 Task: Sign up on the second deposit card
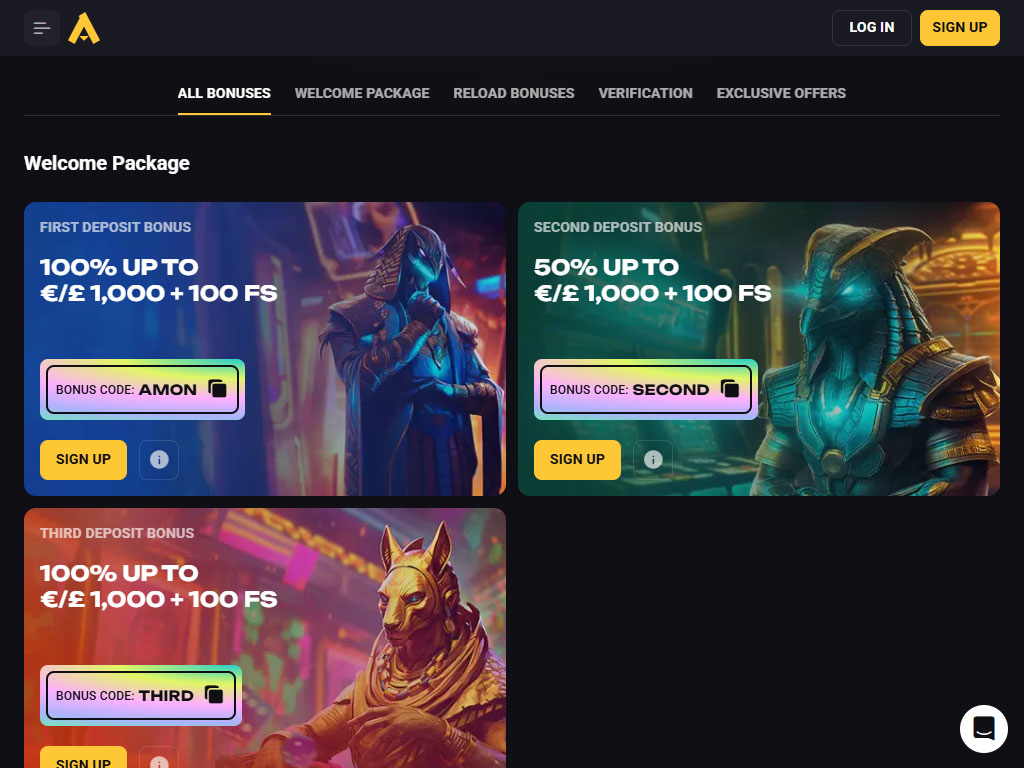(577, 460)
